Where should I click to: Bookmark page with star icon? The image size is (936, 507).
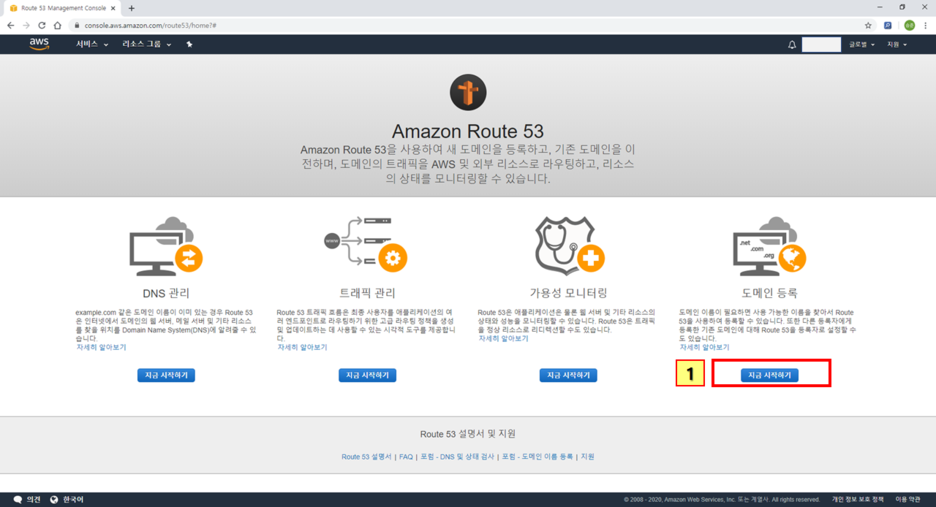coord(868,25)
